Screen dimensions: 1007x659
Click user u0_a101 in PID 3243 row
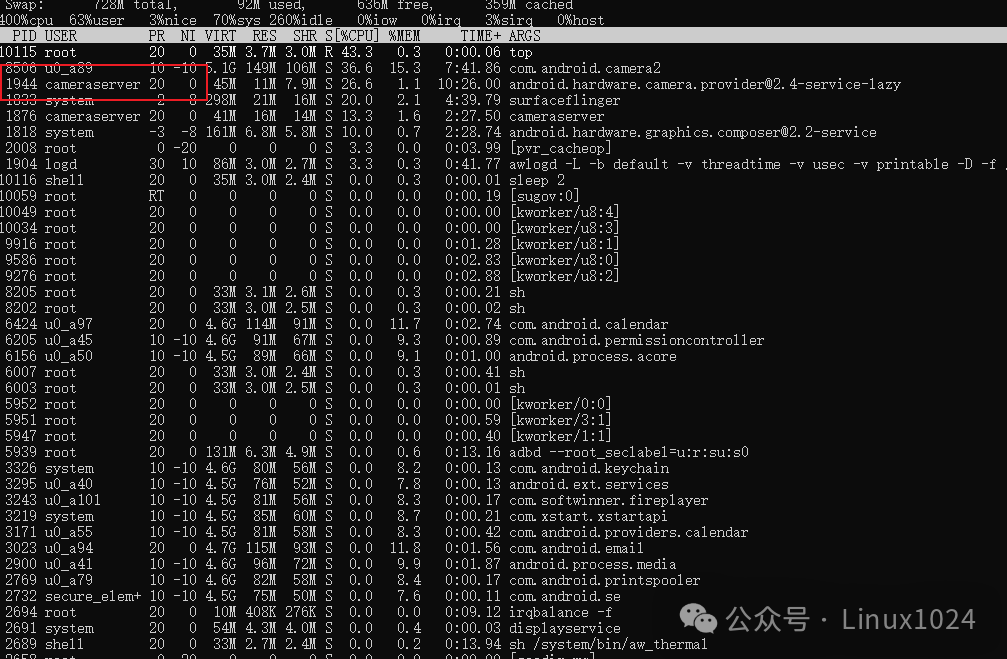click(73, 500)
